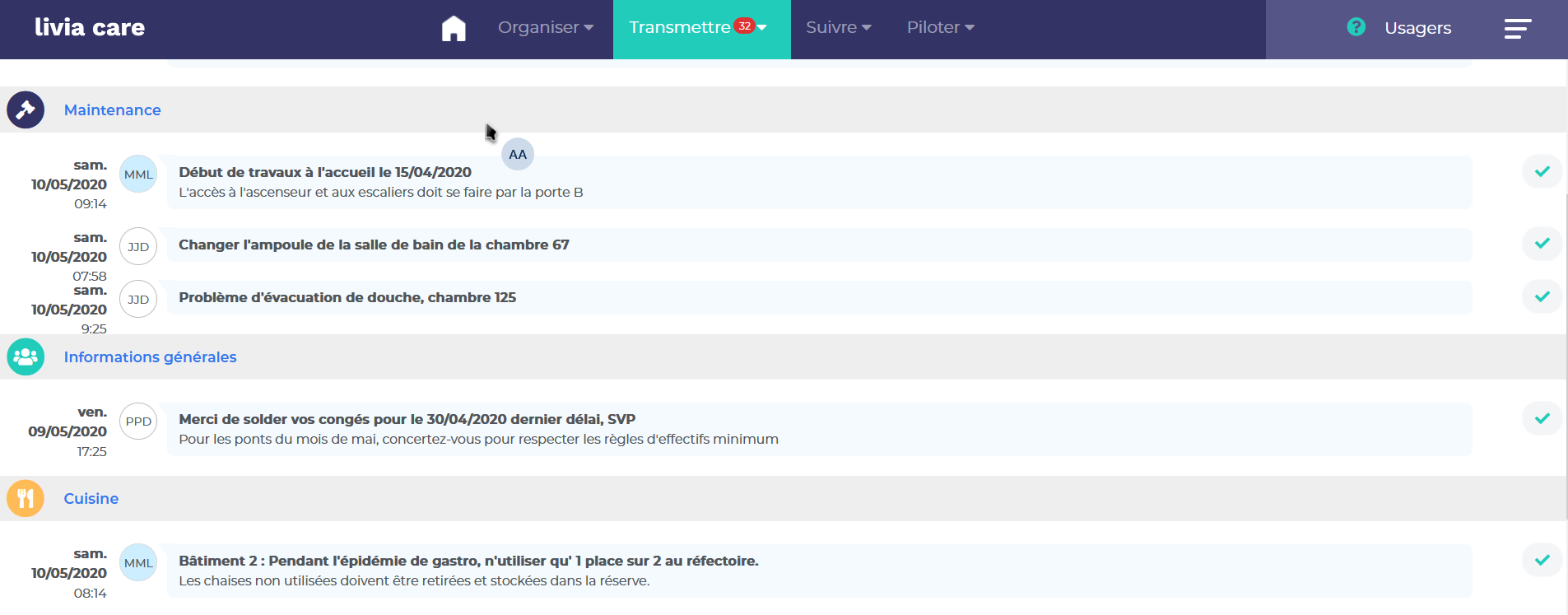The image size is (1568, 615).
Task: Mark the accueil travaux message as read
Action: point(1542,171)
